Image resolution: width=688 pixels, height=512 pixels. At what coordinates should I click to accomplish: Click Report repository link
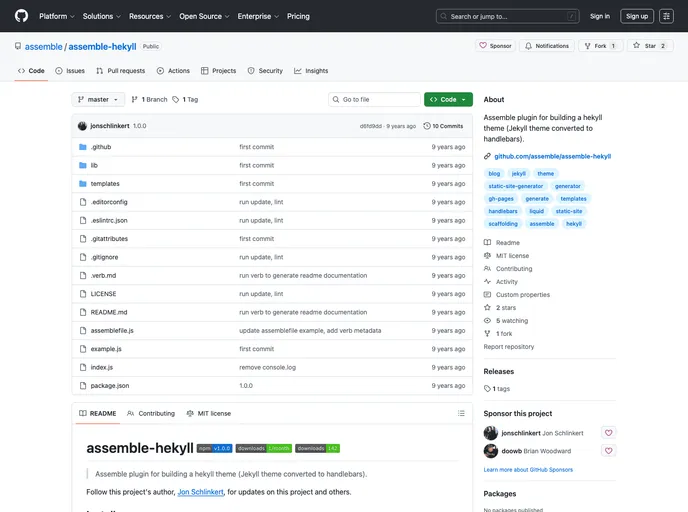pyautogui.click(x=509, y=347)
